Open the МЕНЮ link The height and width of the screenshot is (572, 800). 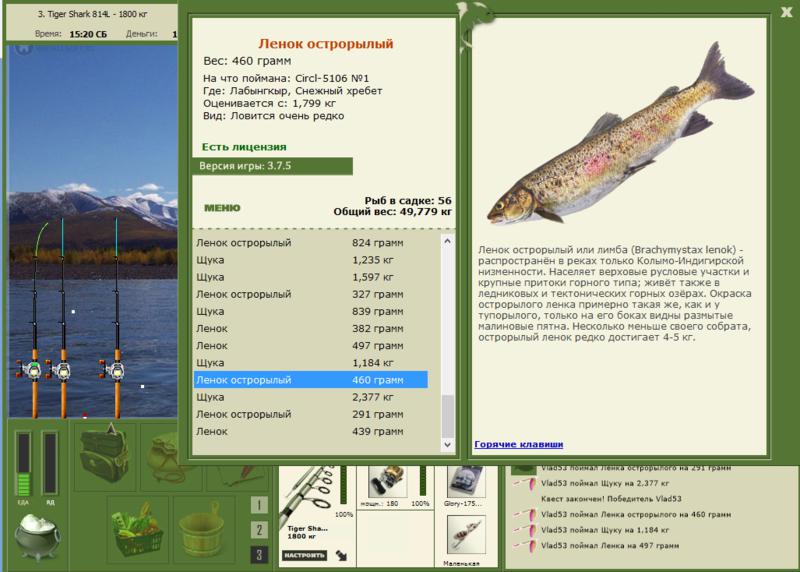point(222,208)
